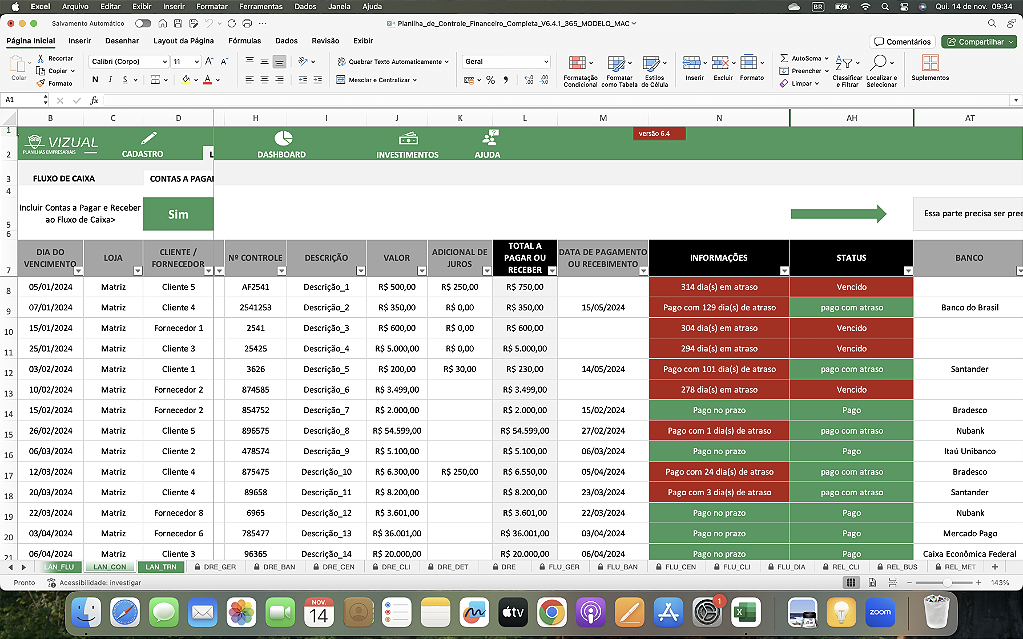The image size is (1023, 639).
Task: Toggle bold N formatting
Action: pos(95,80)
